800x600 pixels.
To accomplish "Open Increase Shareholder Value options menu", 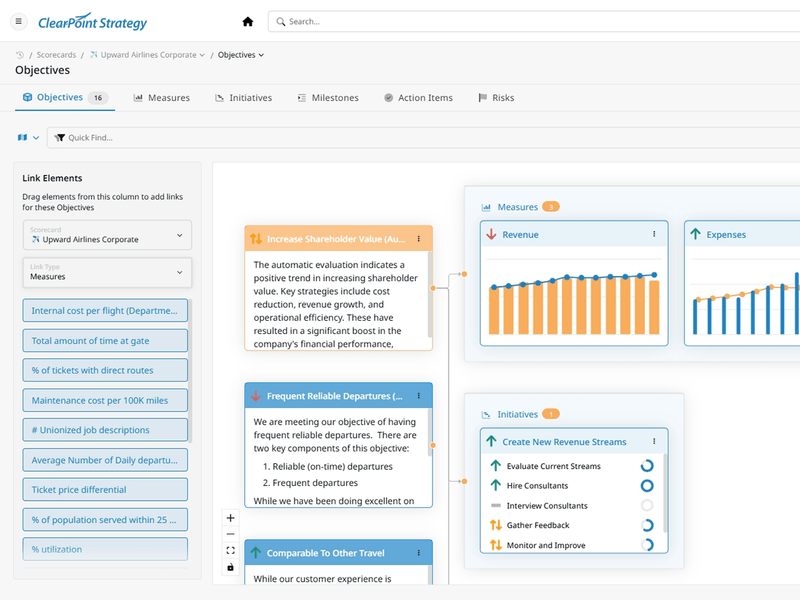I will (419, 239).
